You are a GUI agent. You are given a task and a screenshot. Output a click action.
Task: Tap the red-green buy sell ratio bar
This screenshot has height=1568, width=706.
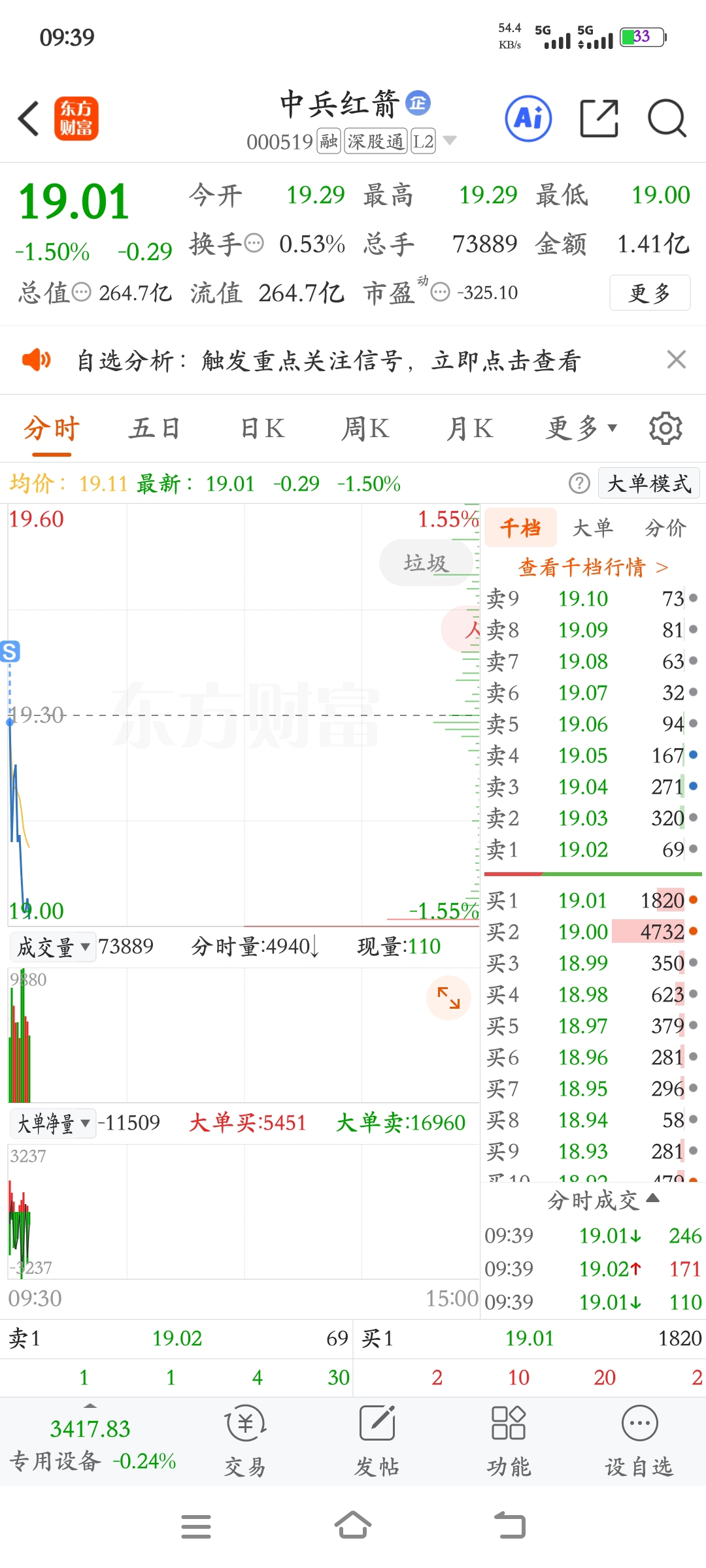[593, 874]
